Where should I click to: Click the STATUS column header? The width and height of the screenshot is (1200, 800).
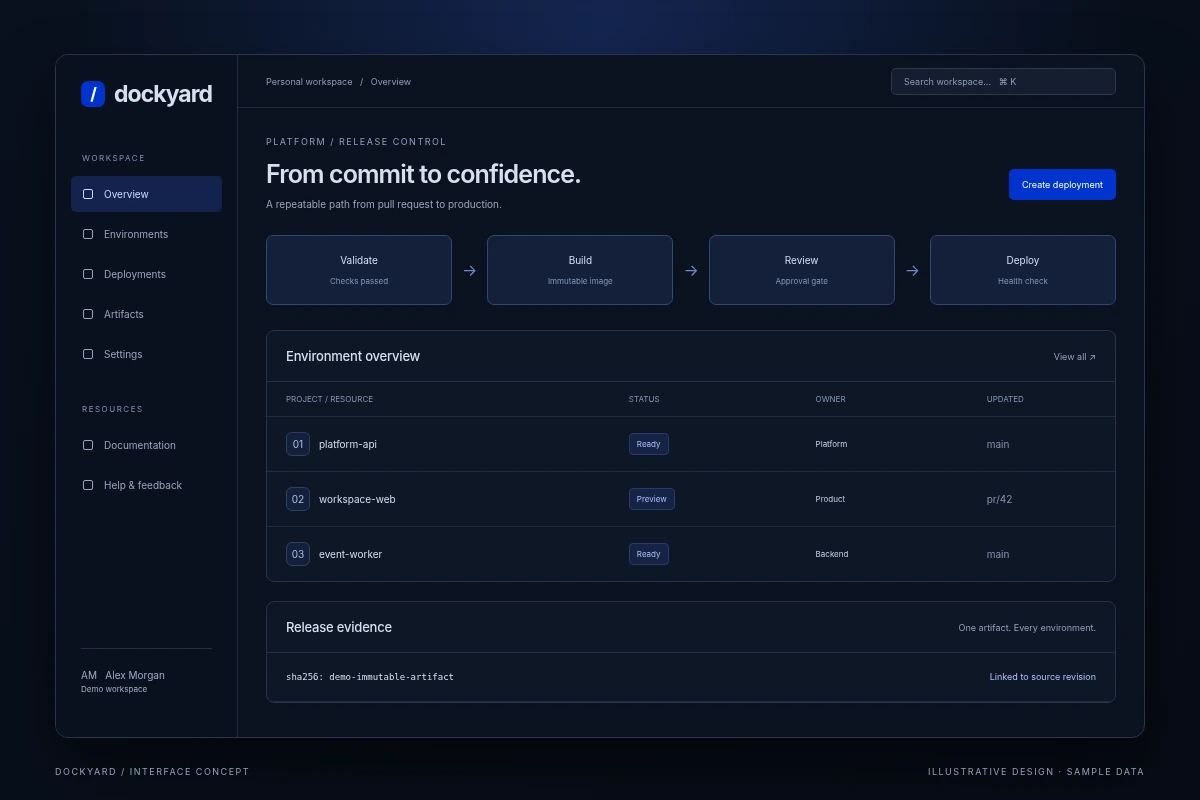[644, 399]
